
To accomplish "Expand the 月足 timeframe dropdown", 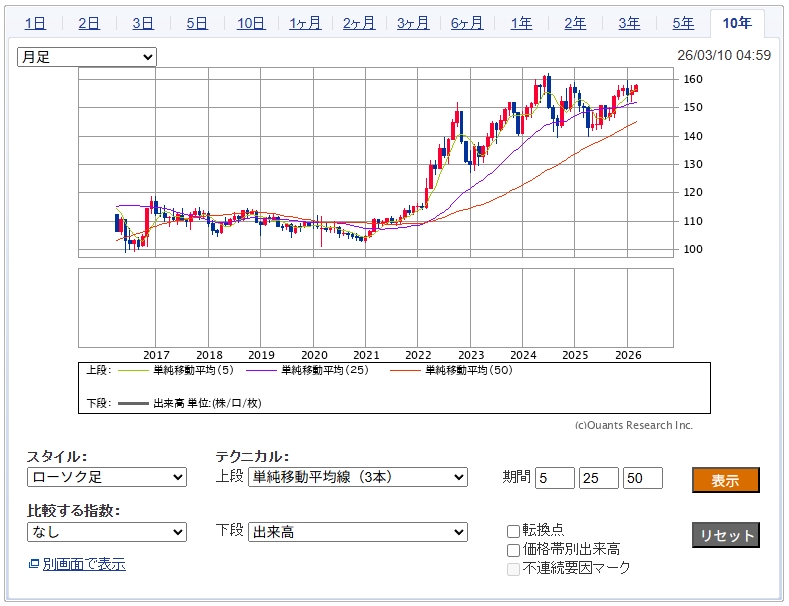I will (87, 57).
